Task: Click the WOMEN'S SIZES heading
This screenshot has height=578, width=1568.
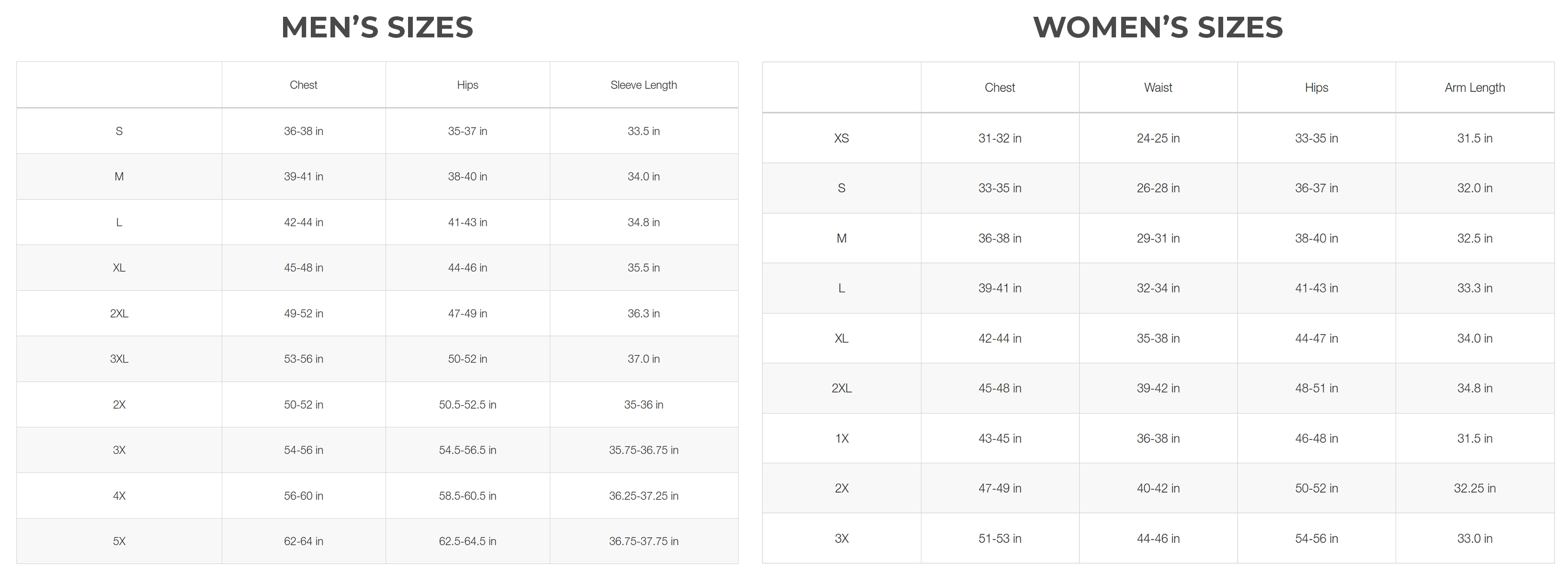Action: [x=1158, y=27]
